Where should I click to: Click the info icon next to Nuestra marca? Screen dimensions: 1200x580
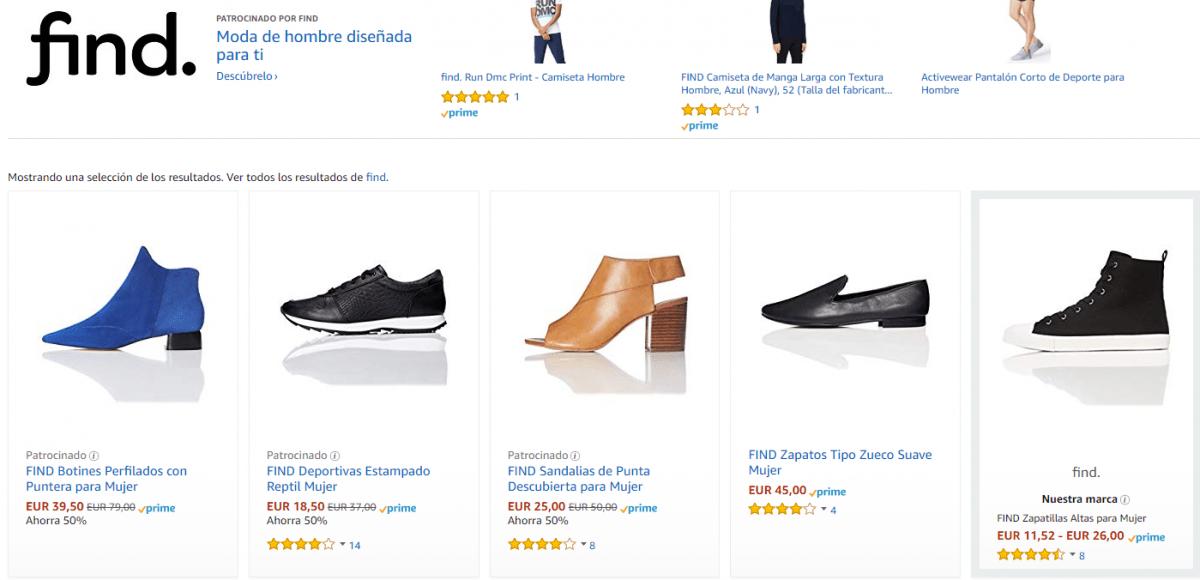point(1125,500)
